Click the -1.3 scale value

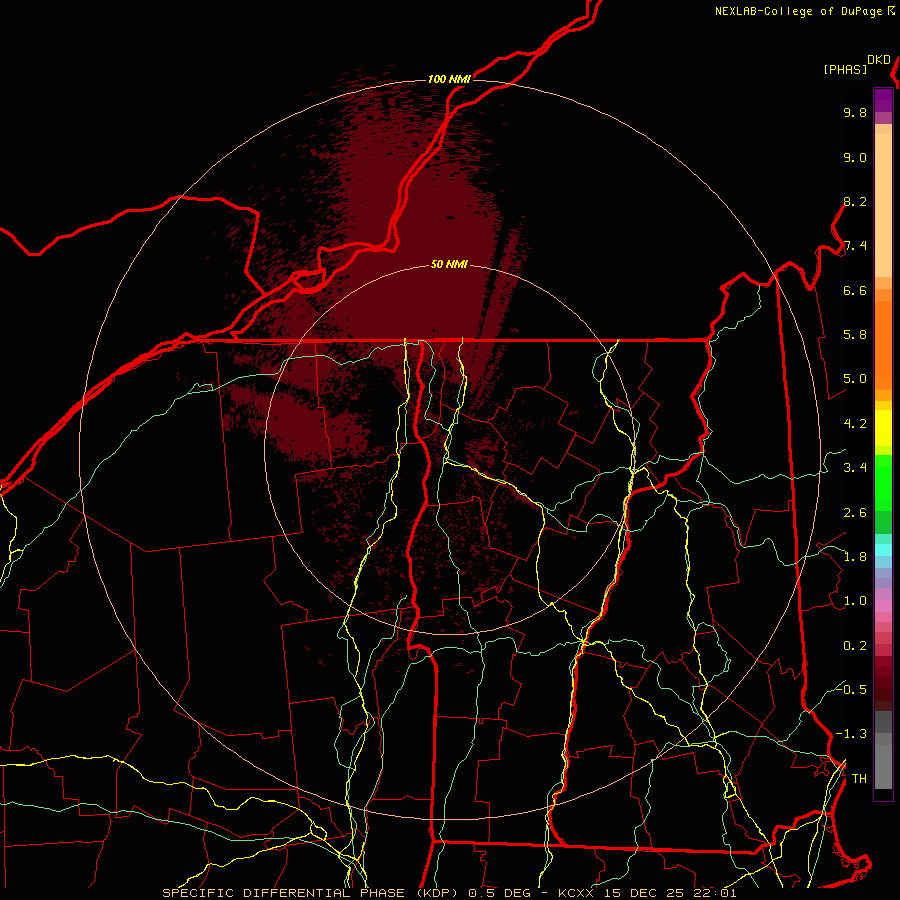pos(851,734)
